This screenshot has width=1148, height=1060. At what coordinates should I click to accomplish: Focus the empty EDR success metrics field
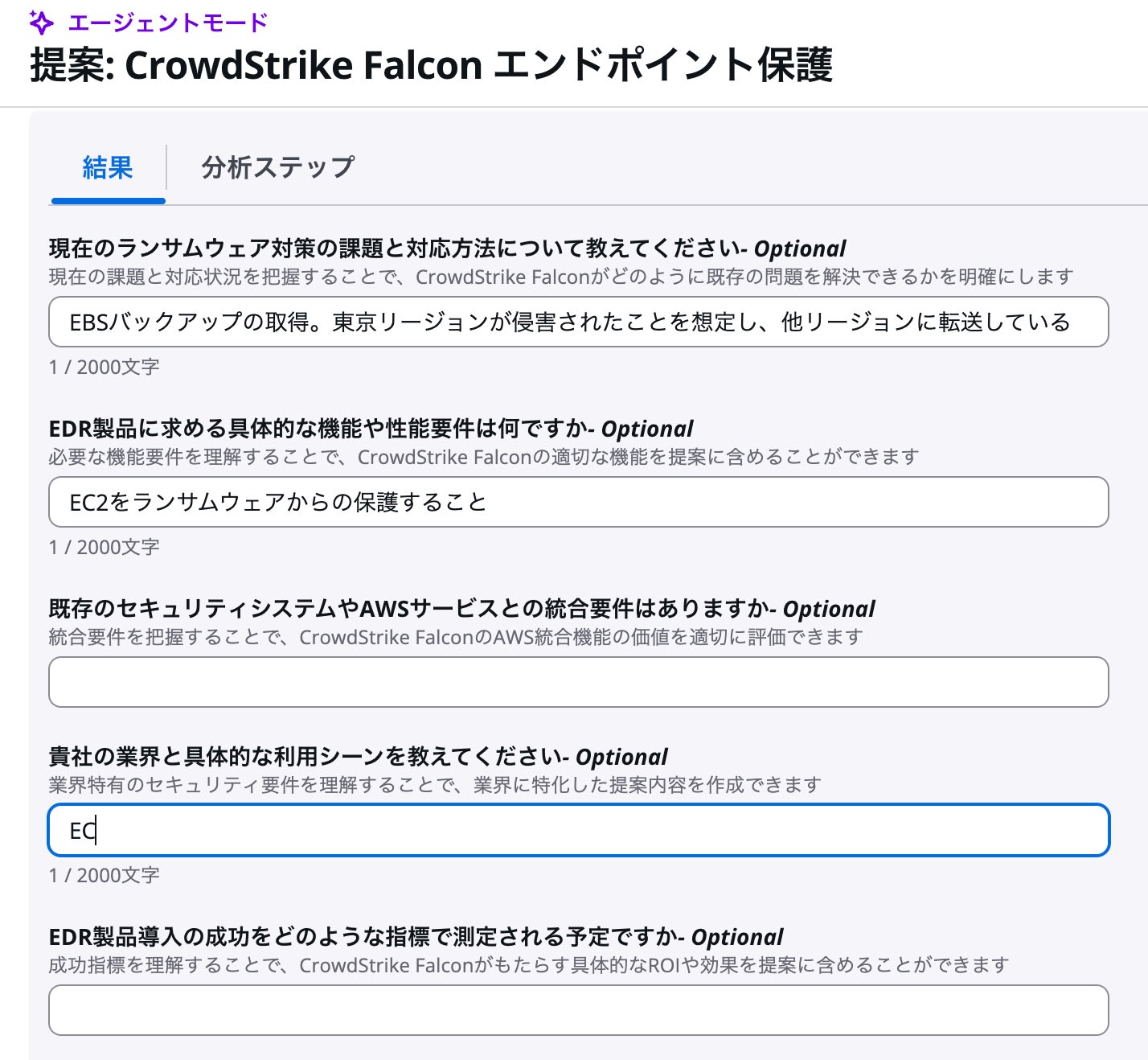tap(578, 1011)
